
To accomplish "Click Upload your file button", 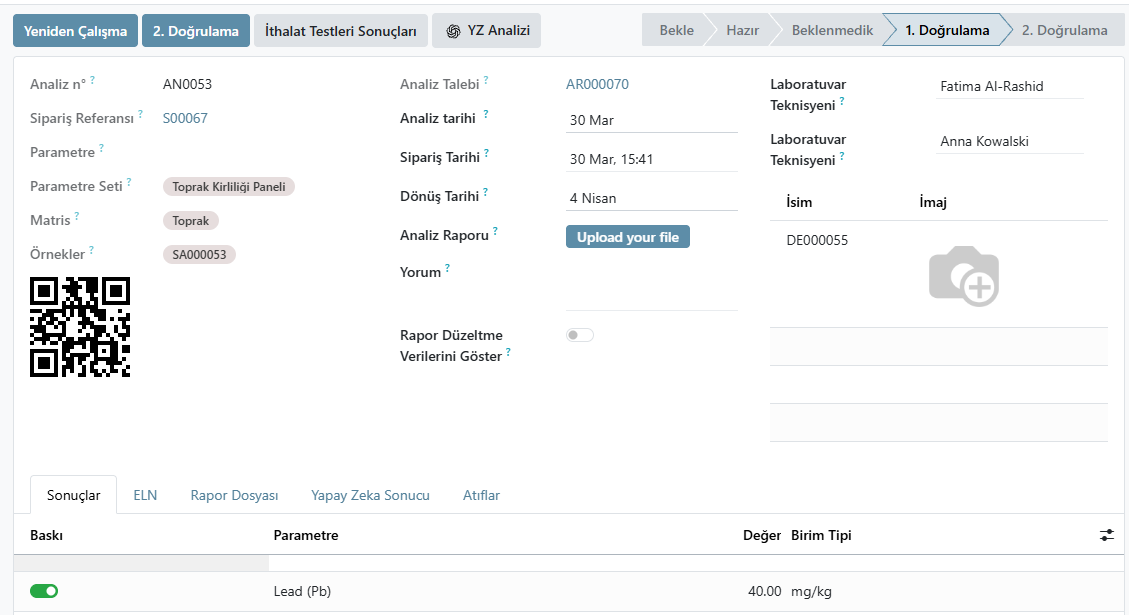I will (x=628, y=237).
